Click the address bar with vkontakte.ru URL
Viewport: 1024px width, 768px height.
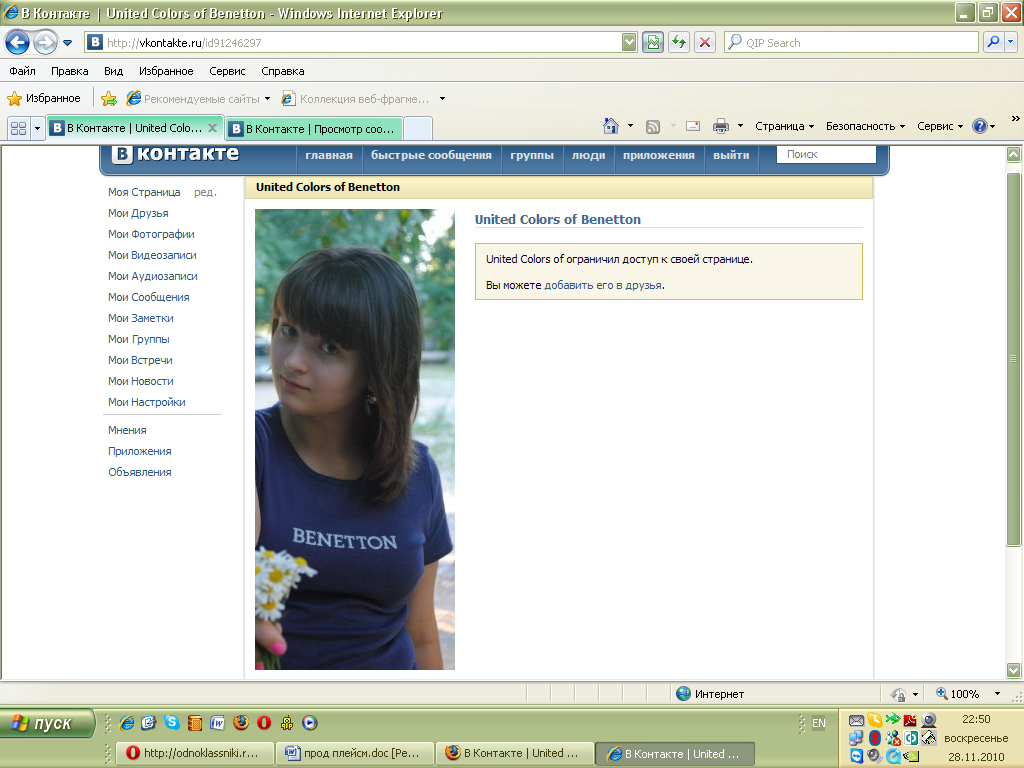click(353, 42)
